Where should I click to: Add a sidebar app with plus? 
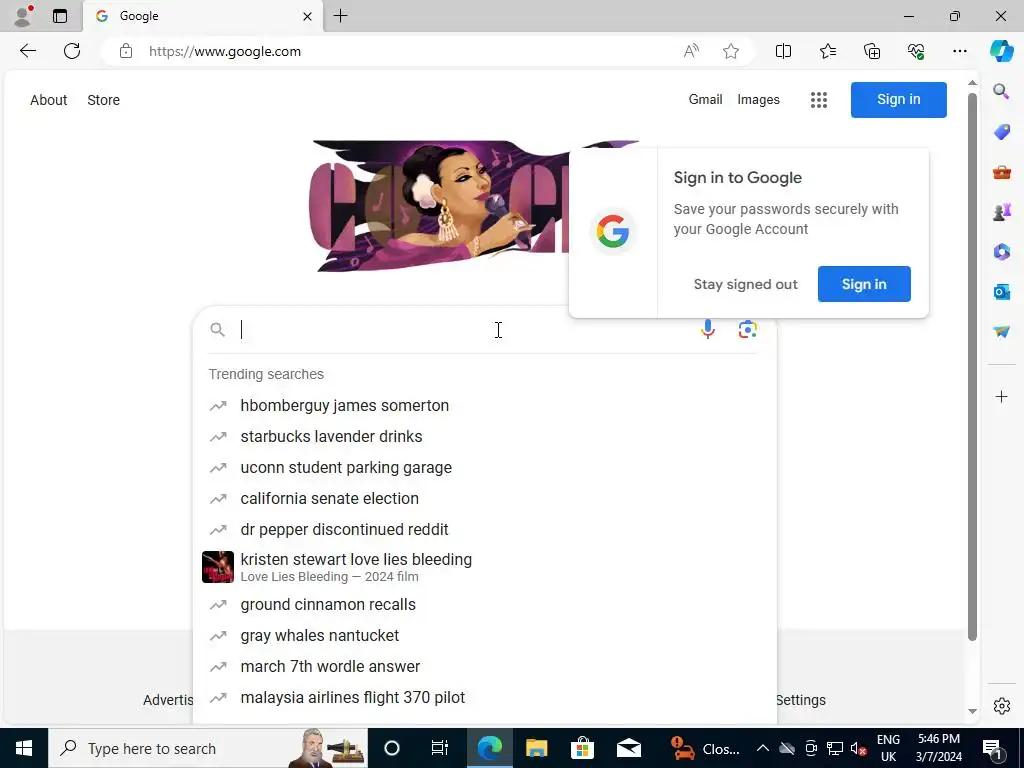1001,396
